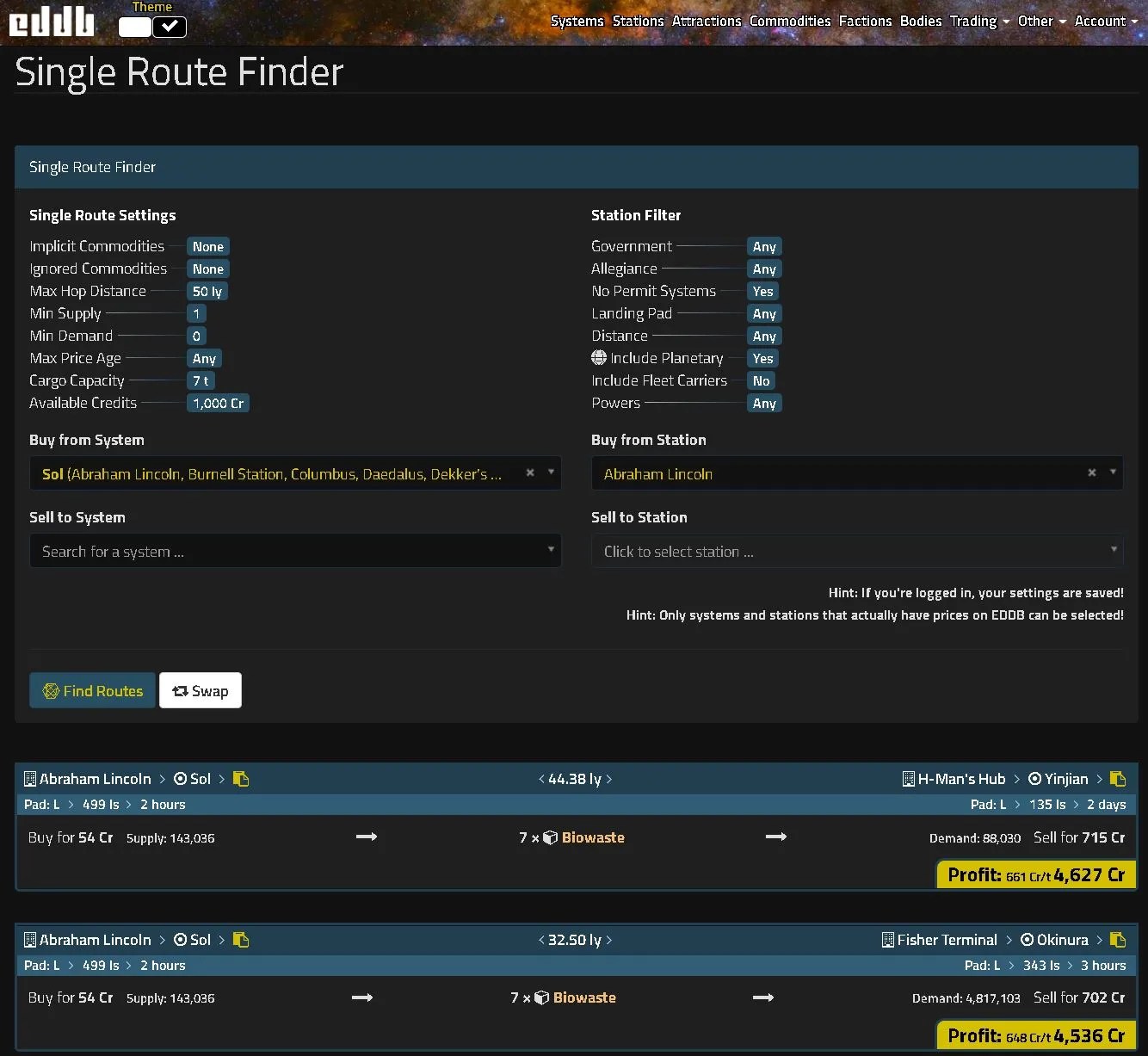Open the Sell to Station dropdown
Viewport: 1148px width, 1056px height.
[857, 551]
